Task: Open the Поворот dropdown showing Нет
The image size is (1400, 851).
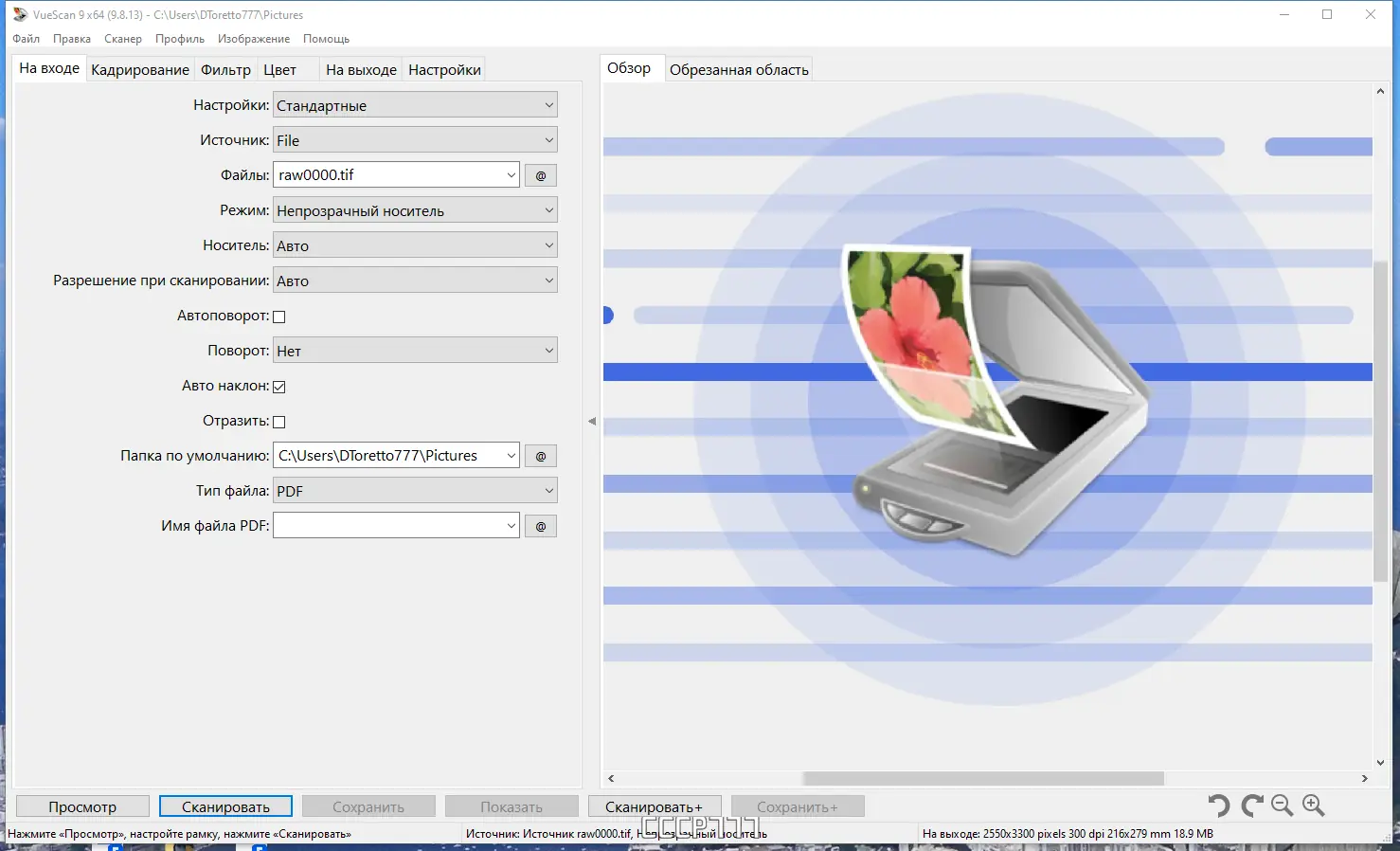Action: 415,351
